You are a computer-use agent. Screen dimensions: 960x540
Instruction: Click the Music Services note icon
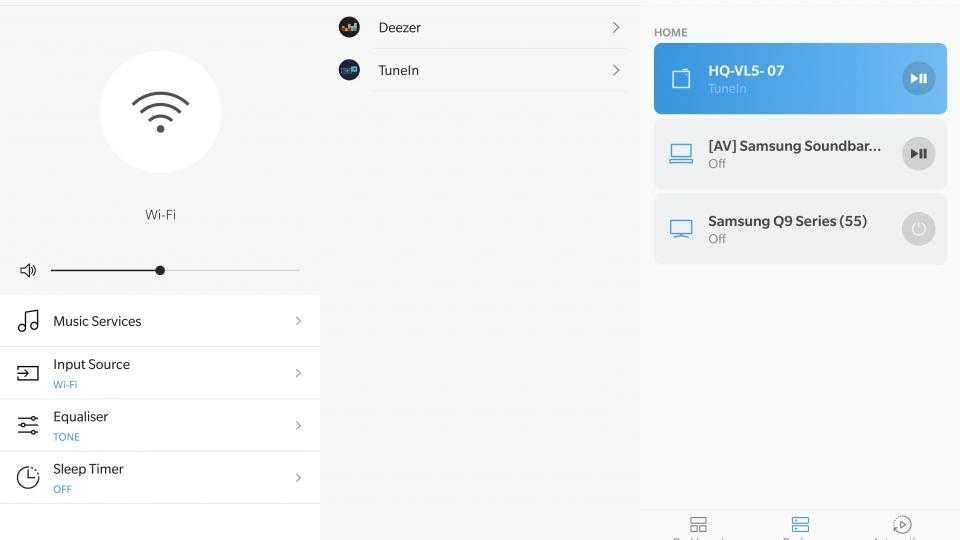28,321
